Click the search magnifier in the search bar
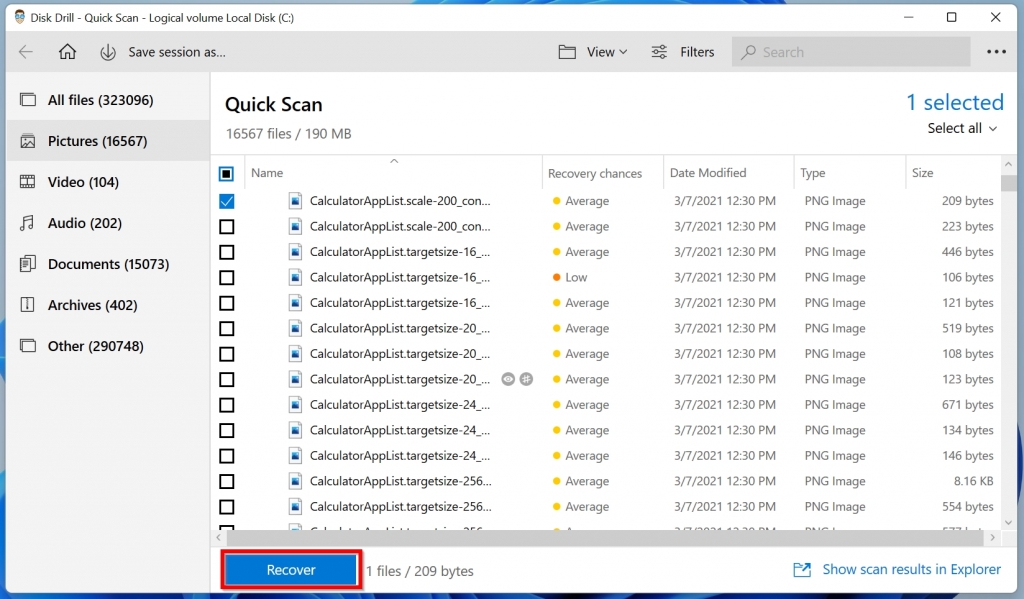The width and height of the screenshot is (1024, 599). pyautogui.click(x=747, y=51)
